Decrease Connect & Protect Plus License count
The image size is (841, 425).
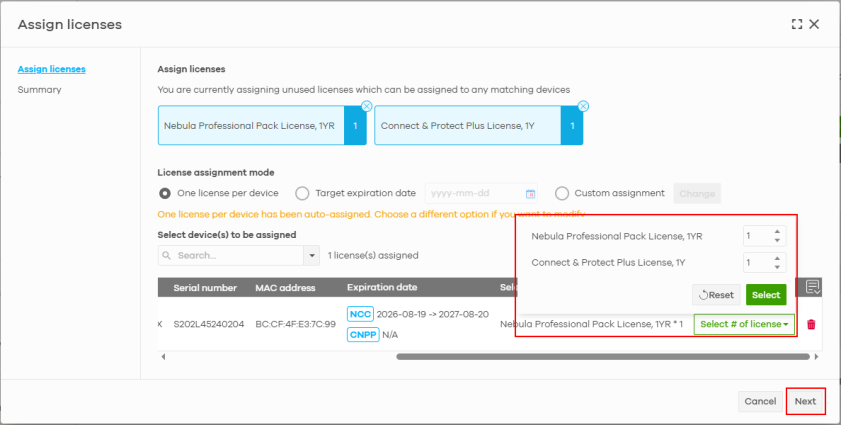(777, 267)
